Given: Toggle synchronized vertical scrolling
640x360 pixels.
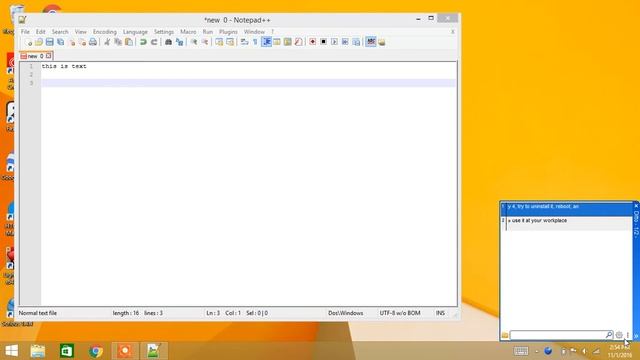Looking at the screenshot, I should (219, 42).
